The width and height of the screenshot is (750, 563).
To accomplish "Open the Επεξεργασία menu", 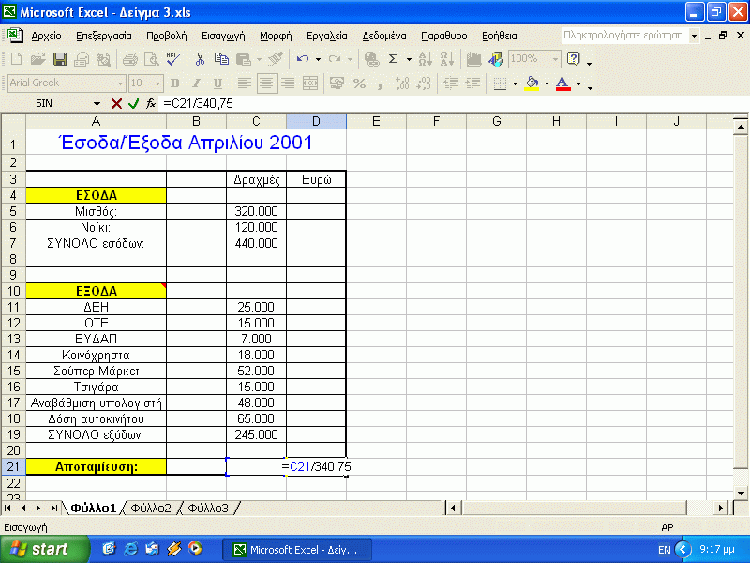I will click(x=104, y=36).
